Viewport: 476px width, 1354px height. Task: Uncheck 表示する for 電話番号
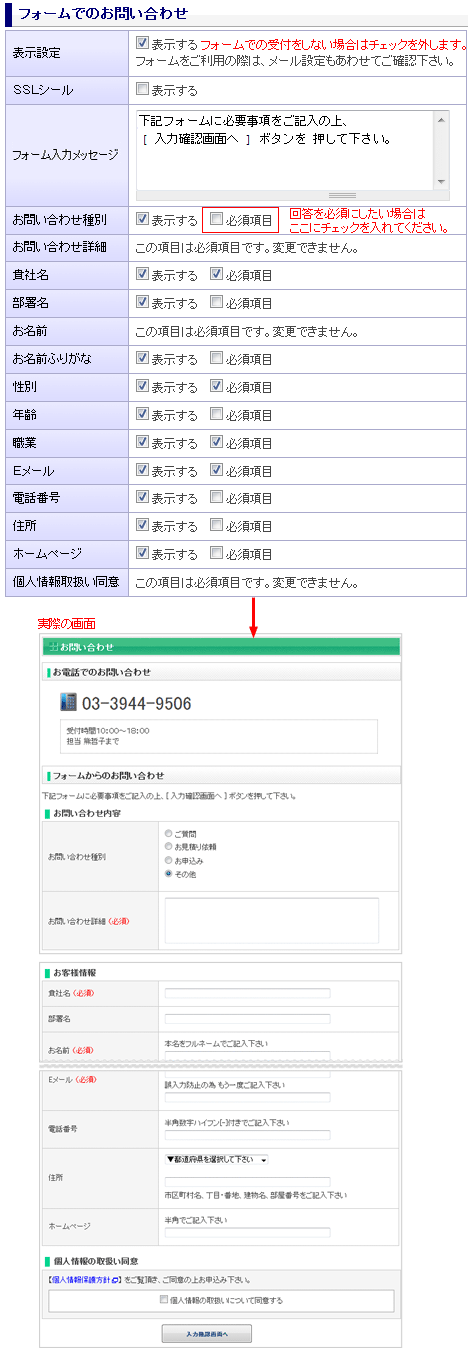pyautogui.click(x=142, y=498)
